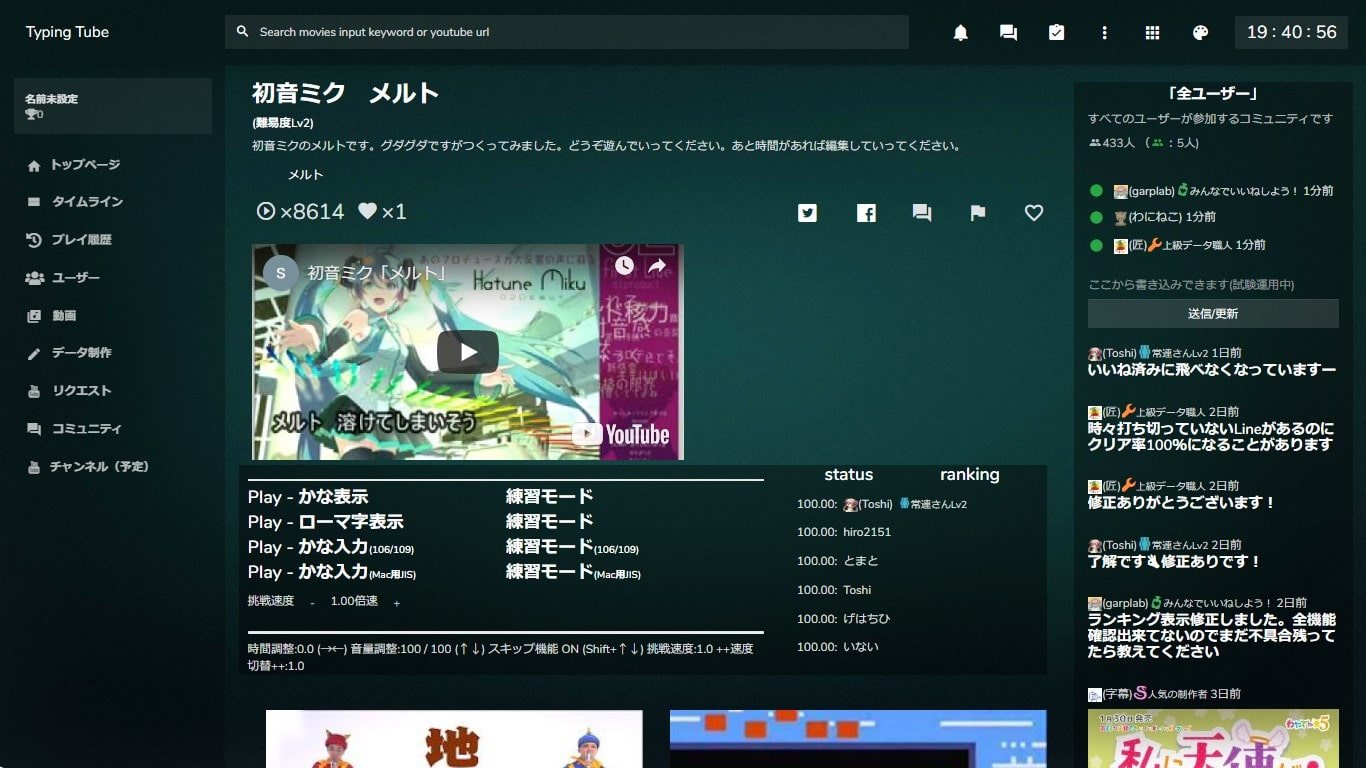Open the blue pixel-game video thumbnail
Viewport: 1366px width, 768px height.
(858, 739)
